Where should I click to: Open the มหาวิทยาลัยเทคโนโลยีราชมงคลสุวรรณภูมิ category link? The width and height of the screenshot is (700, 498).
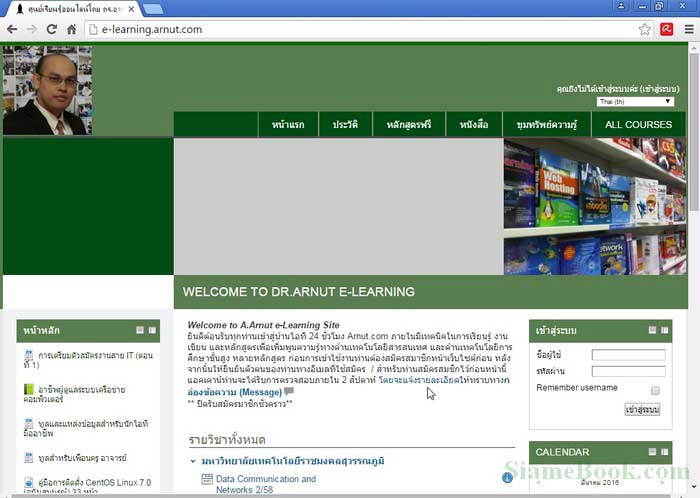pos(293,461)
